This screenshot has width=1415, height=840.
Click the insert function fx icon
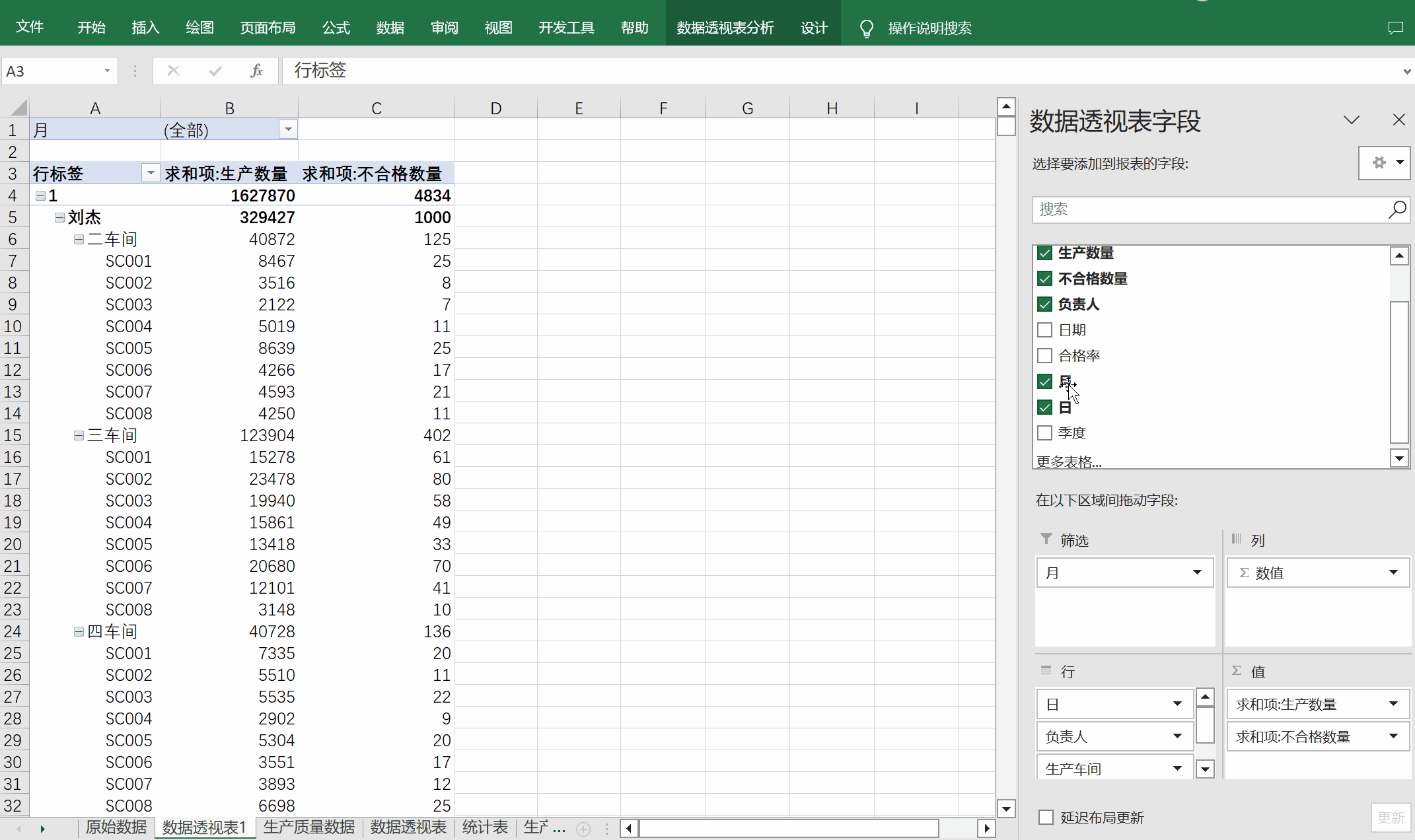[x=256, y=71]
